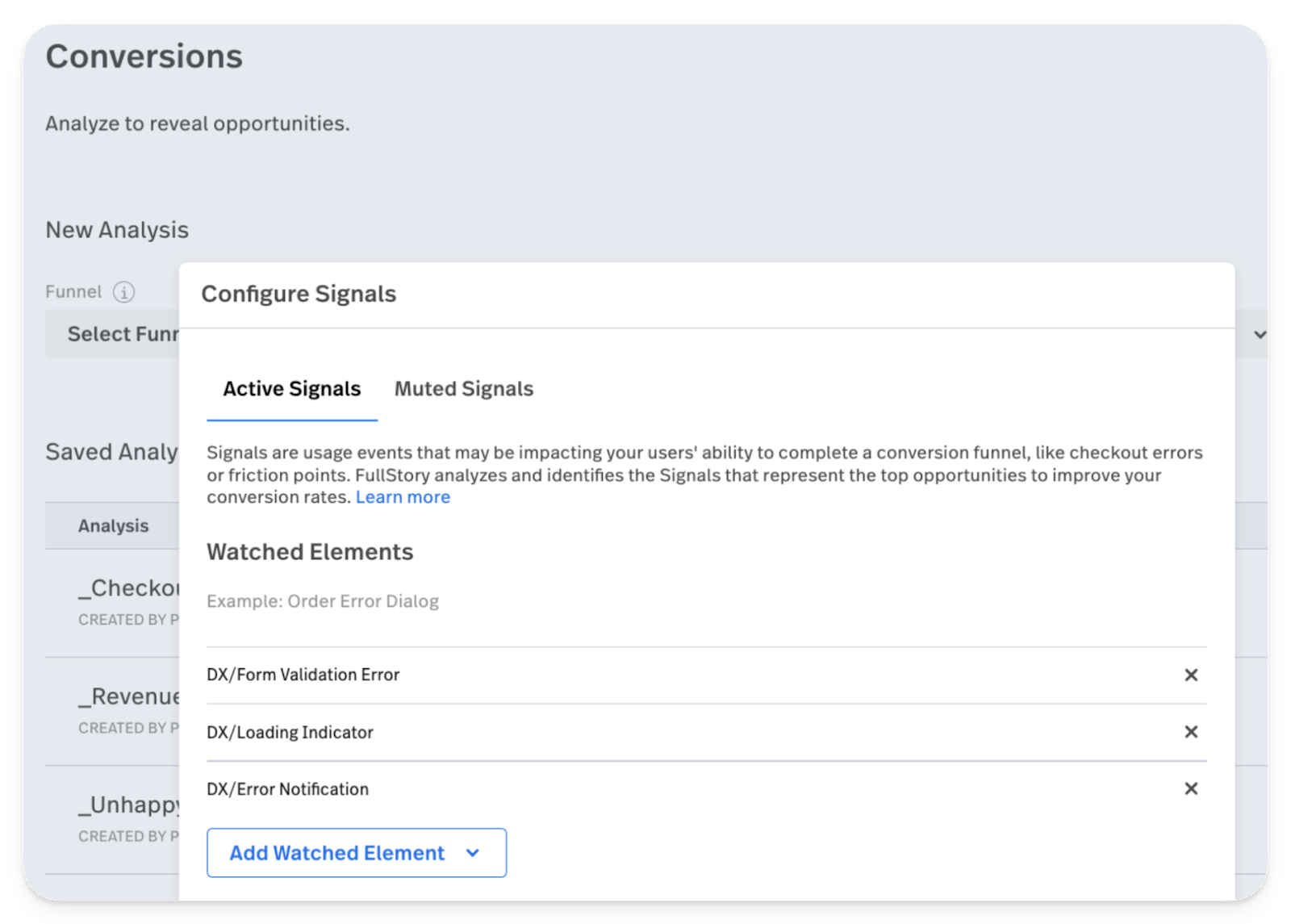Click the Funnel info icon
Image resolution: width=1291 pixels, height=924 pixels.
click(x=123, y=291)
